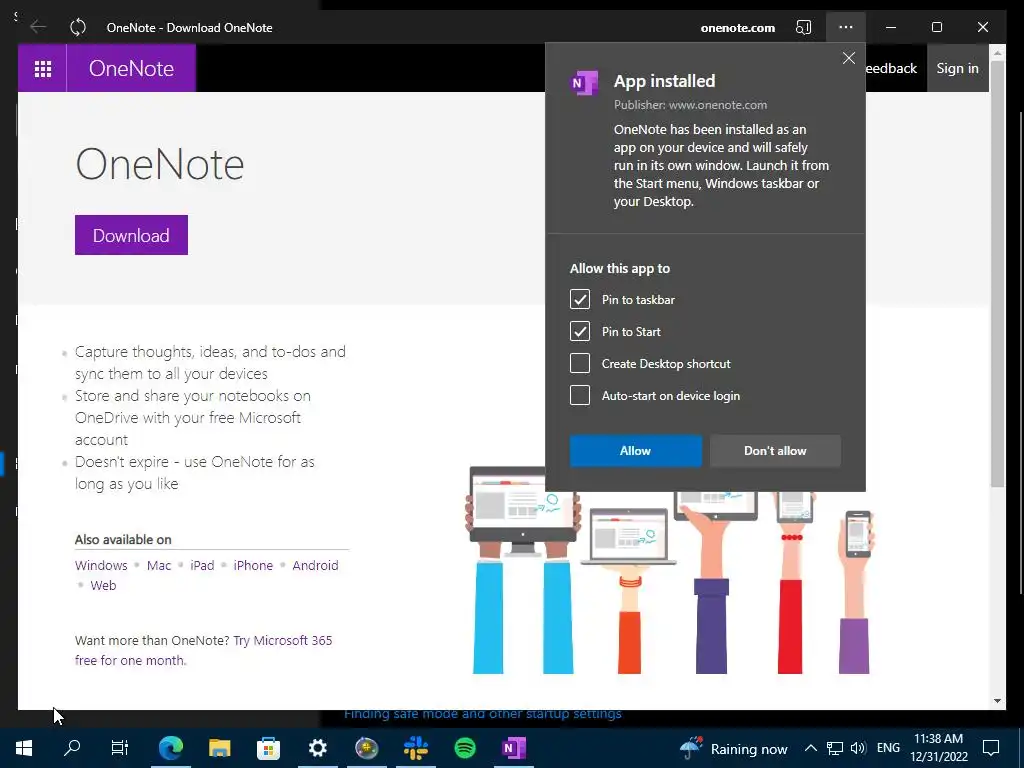Click the OneNote logo in popup
The height and width of the screenshot is (768, 1024).
[x=584, y=83]
